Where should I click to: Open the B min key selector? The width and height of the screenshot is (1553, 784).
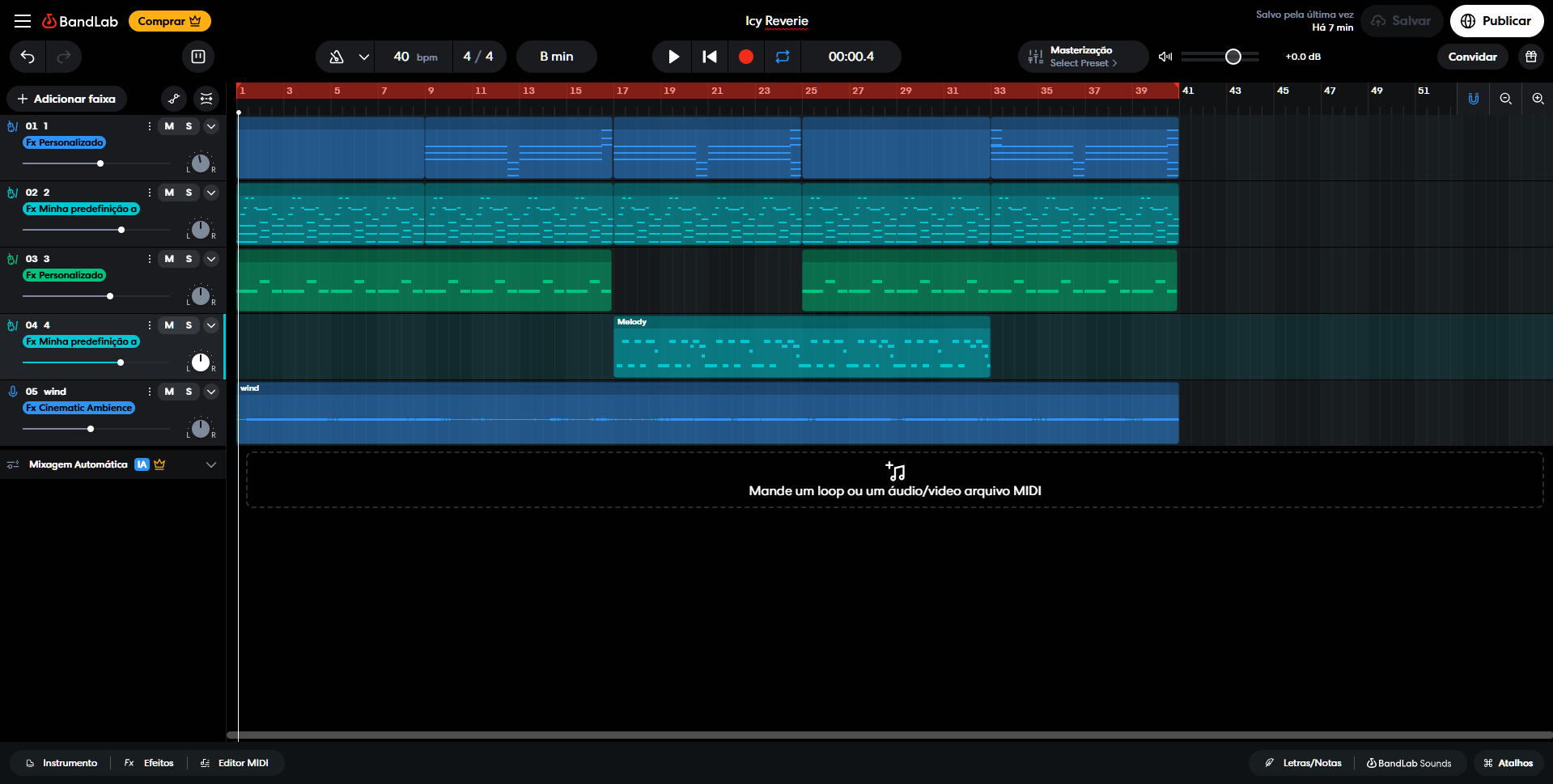557,57
